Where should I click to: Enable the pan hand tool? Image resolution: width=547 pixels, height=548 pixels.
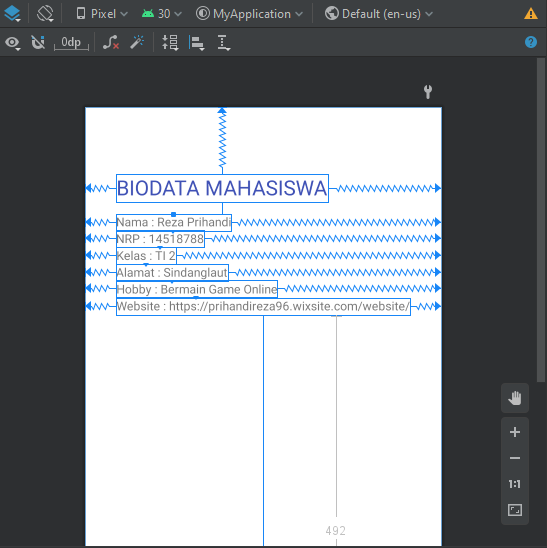click(x=515, y=398)
